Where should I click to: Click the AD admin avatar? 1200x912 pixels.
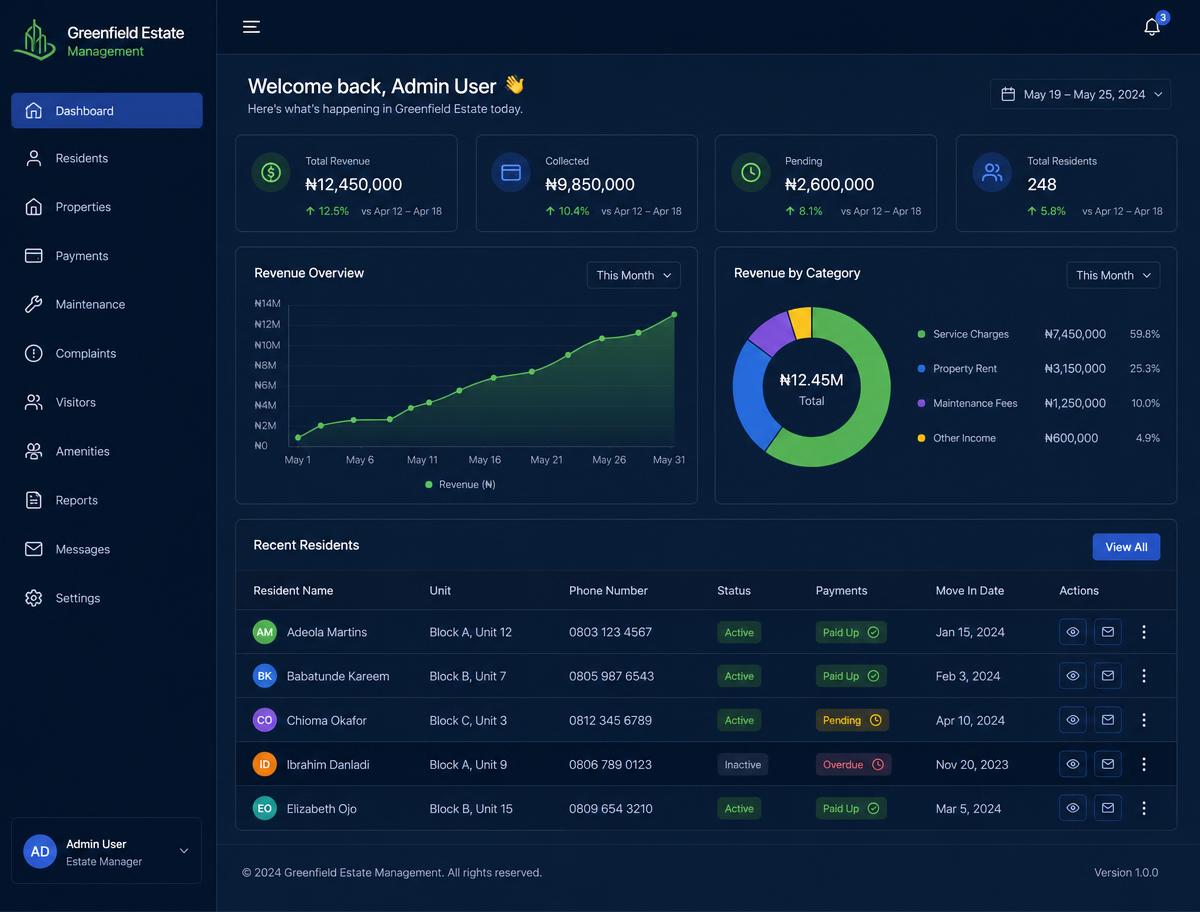tap(40, 852)
